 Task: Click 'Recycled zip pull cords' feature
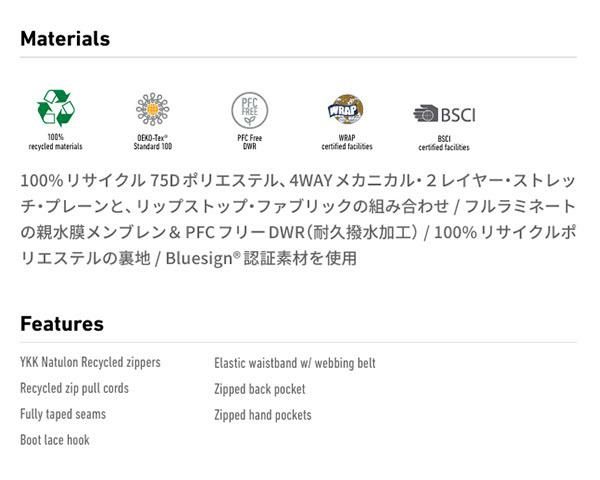pyautogui.click(x=74, y=389)
